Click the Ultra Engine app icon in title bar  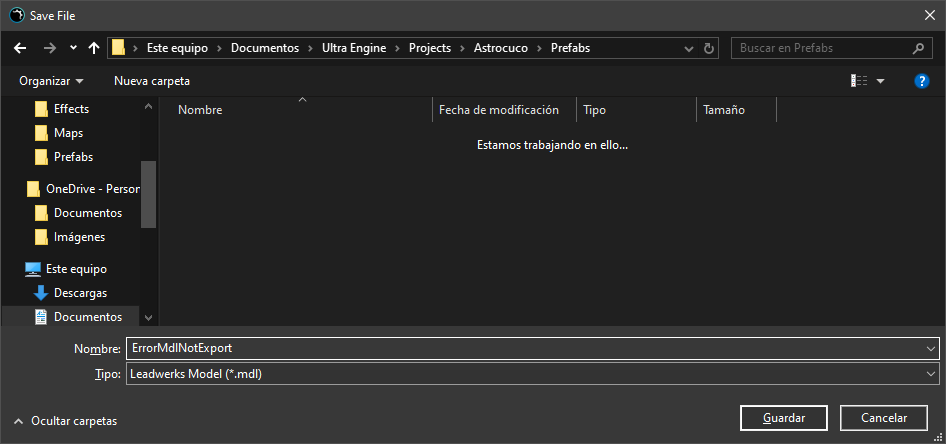click(17, 16)
